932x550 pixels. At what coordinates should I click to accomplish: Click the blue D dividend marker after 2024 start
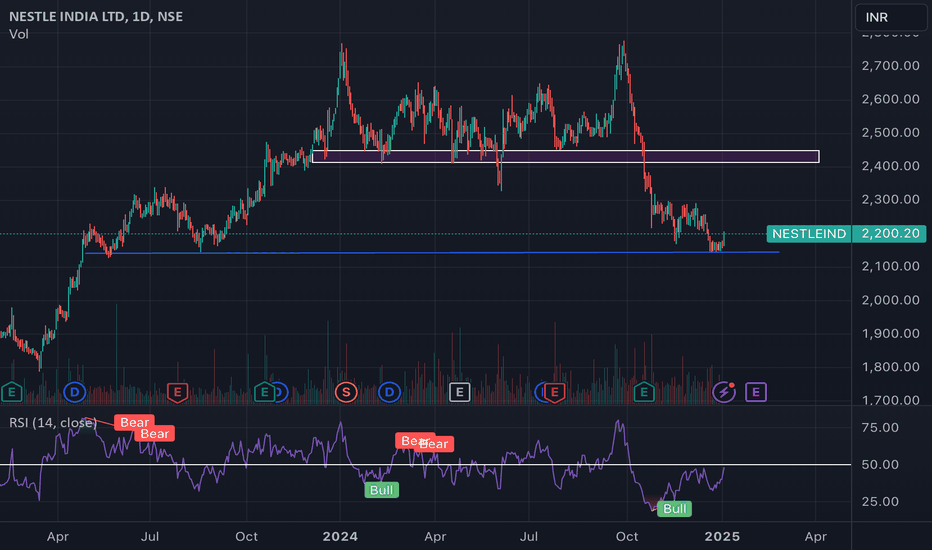(389, 392)
